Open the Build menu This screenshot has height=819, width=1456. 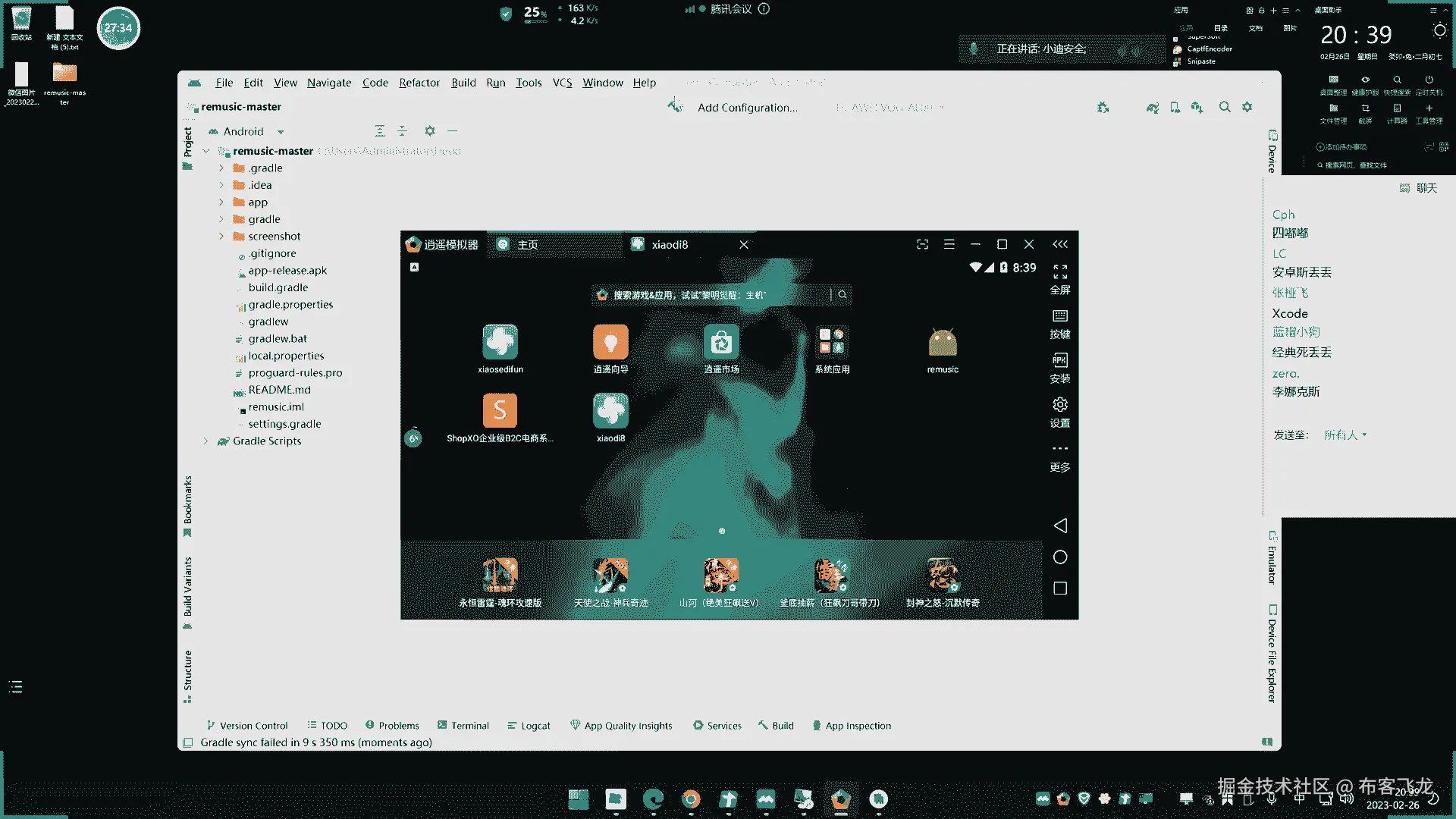tap(463, 83)
